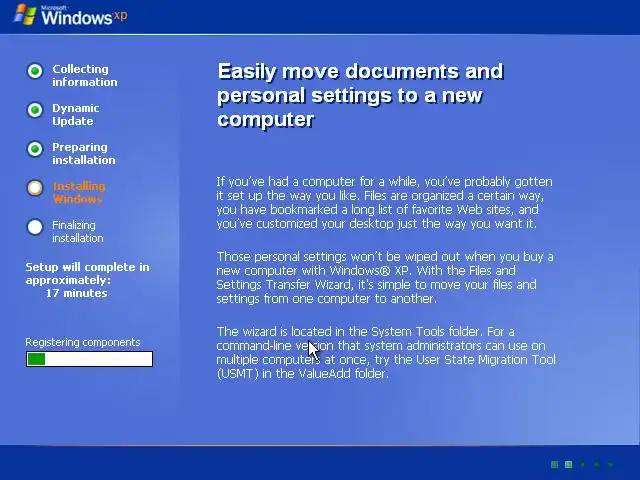Click the "Finalizing installation" step label

point(78,231)
